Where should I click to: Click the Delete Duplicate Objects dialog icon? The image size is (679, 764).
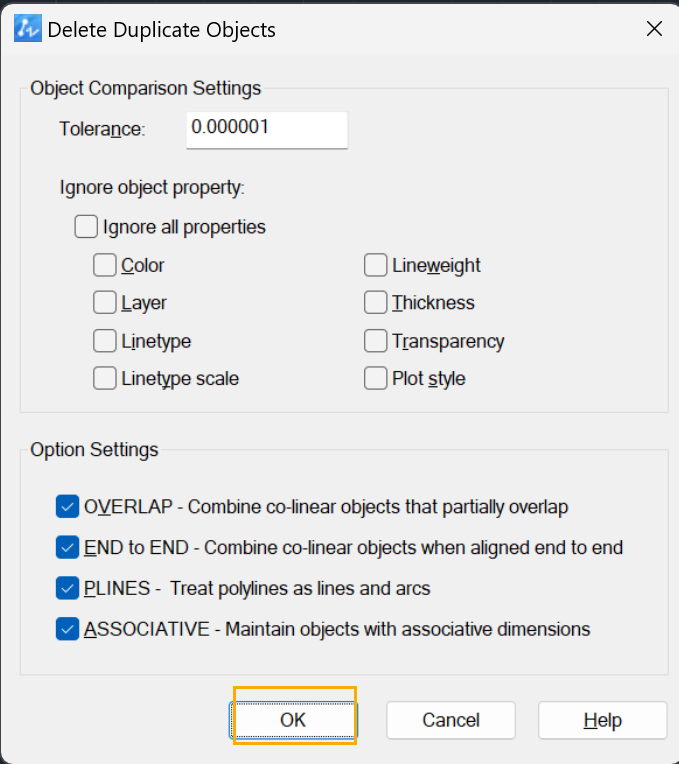(28, 29)
